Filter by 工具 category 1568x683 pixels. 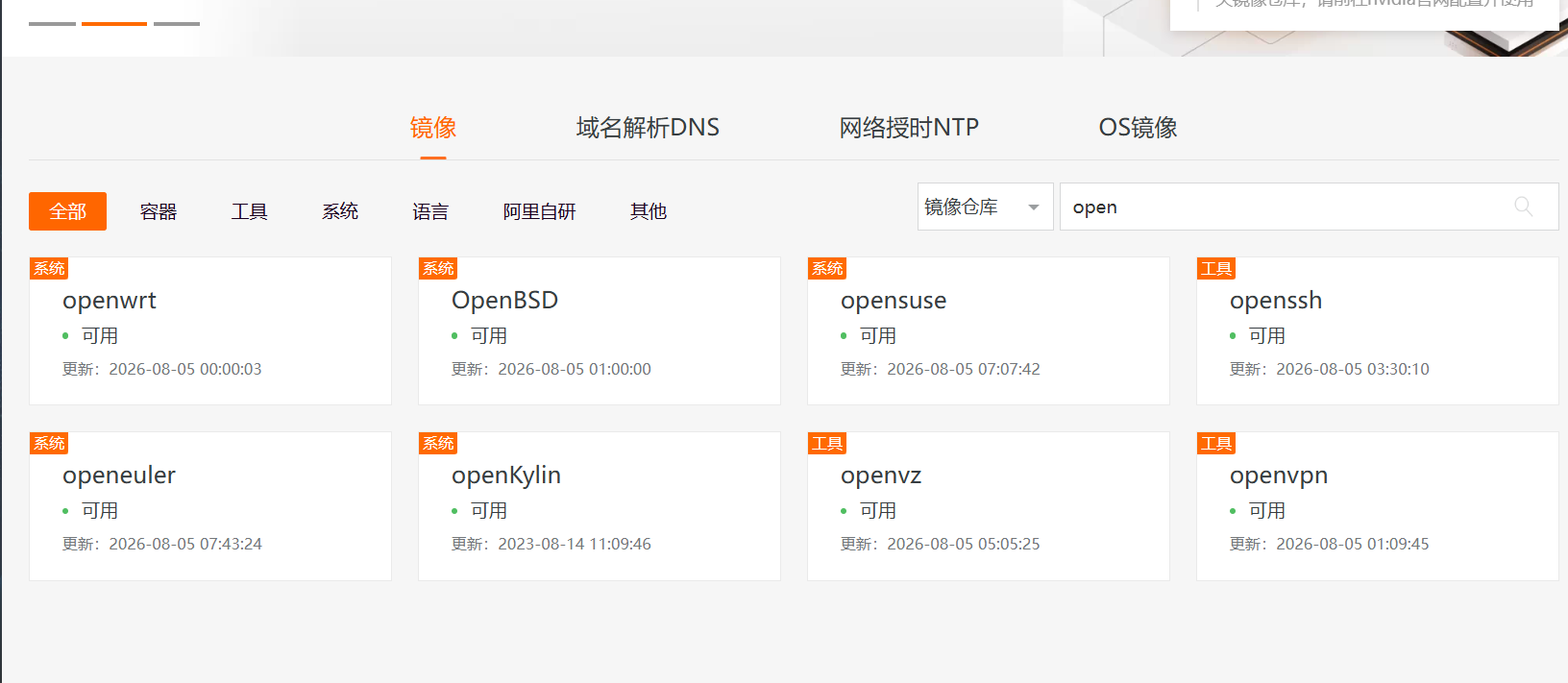click(x=249, y=211)
